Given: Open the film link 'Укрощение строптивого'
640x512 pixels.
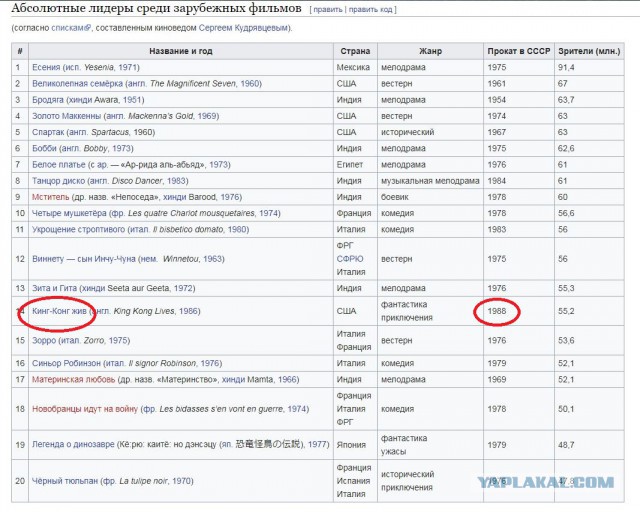Looking at the screenshot, I should 78,229.
